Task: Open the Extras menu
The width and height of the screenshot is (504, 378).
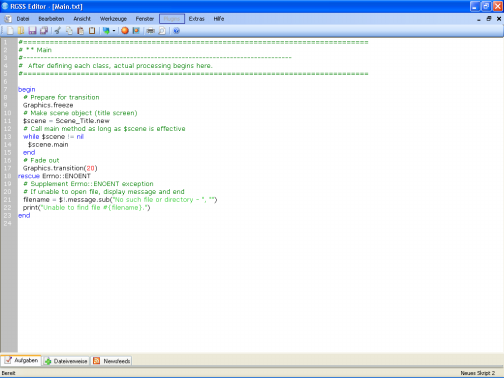Action: pyautogui.click(x=197, y=19)
